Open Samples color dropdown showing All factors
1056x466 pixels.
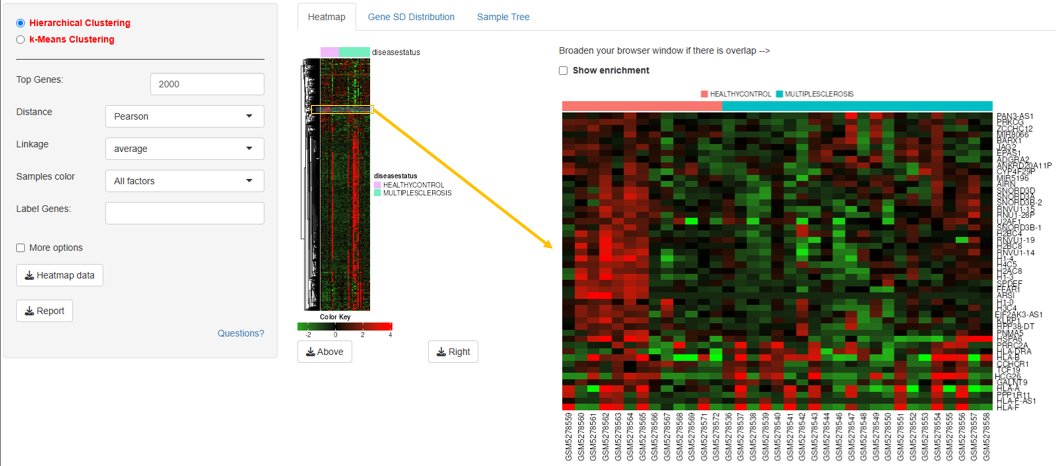pos(185,180)
